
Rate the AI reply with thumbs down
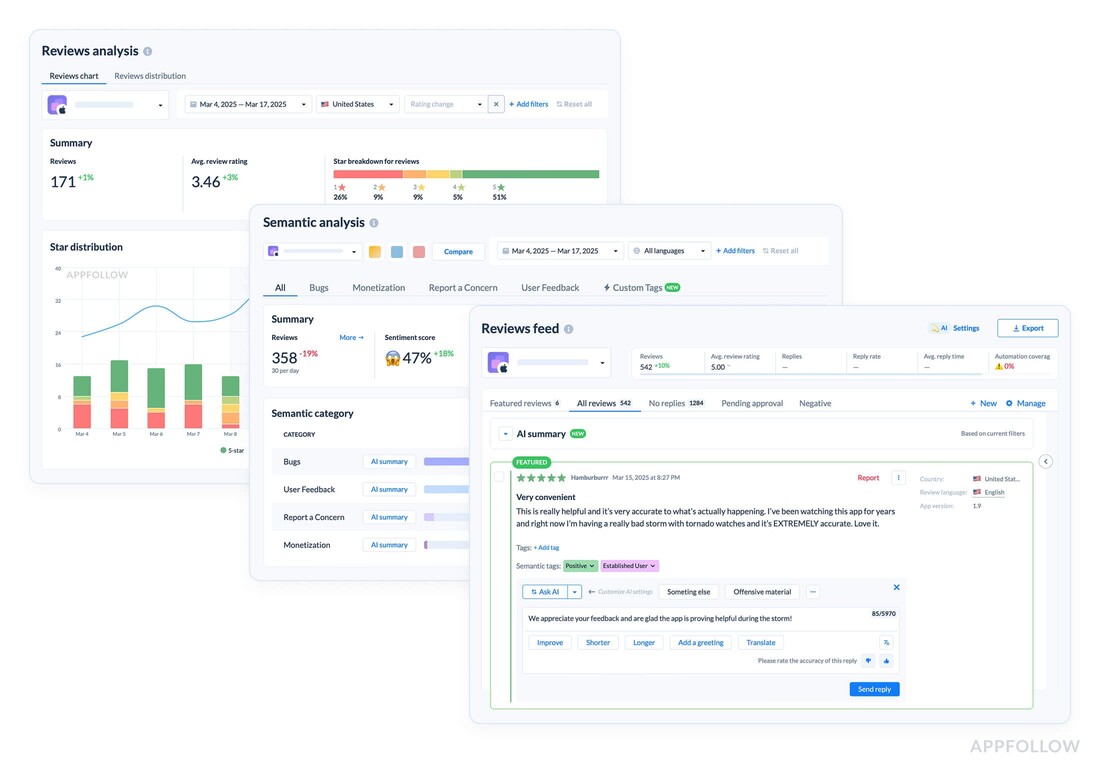point(869,660)
